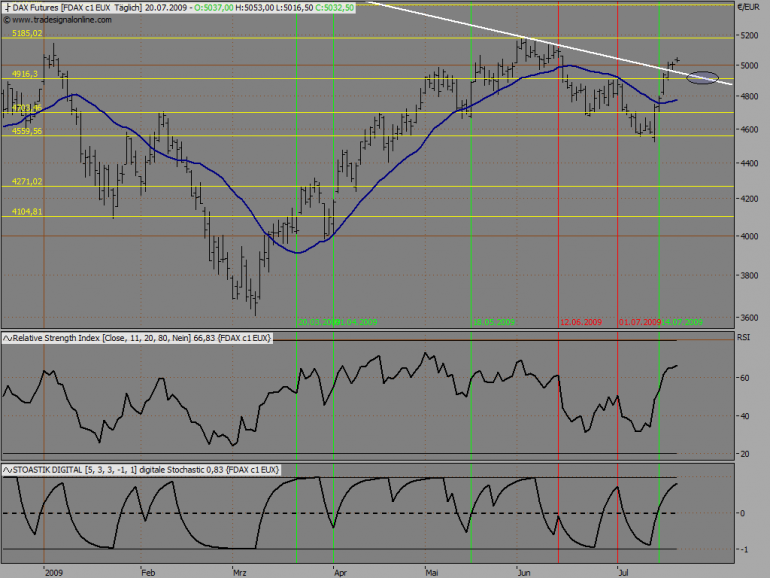Screen dimensions: 770x578
Task: Click the high value H:5053,00
Action: tap(255, 7)
